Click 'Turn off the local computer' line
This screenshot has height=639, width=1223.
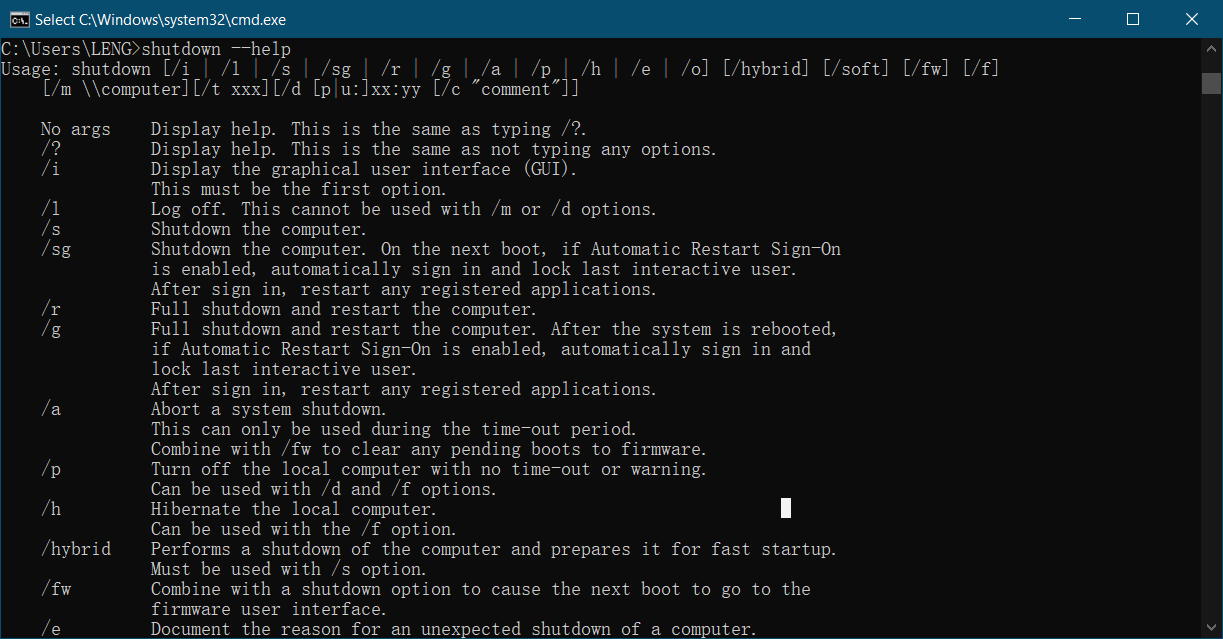click(x=429, y=469)
